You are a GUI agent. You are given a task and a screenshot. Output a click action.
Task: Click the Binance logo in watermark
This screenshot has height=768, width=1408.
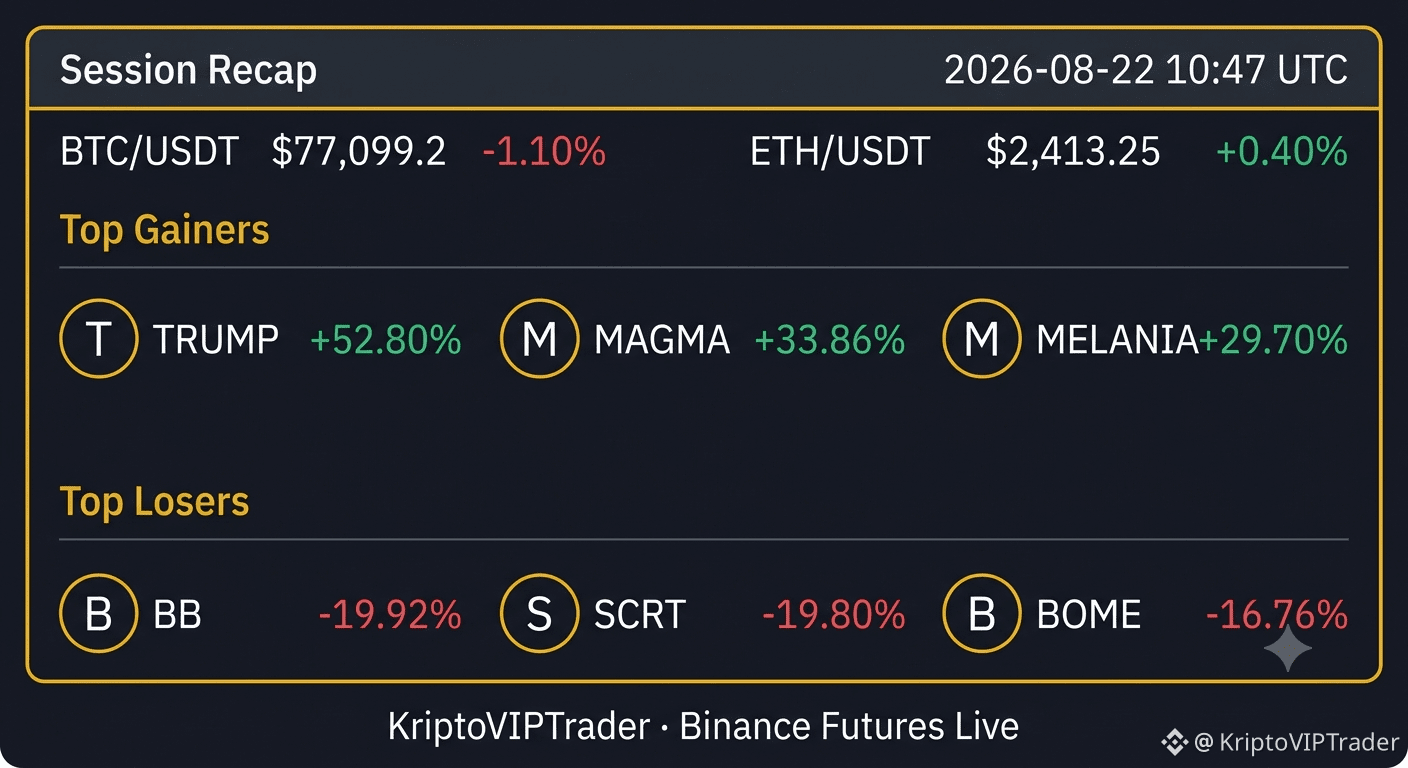pos(1174,742)
